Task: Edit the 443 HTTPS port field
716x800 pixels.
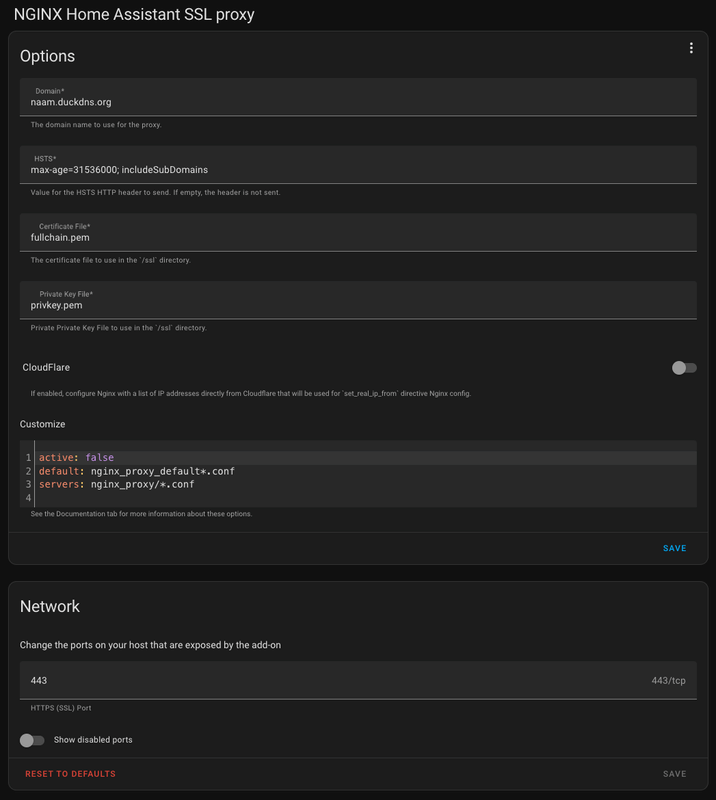Action: (x=358, y=680)
